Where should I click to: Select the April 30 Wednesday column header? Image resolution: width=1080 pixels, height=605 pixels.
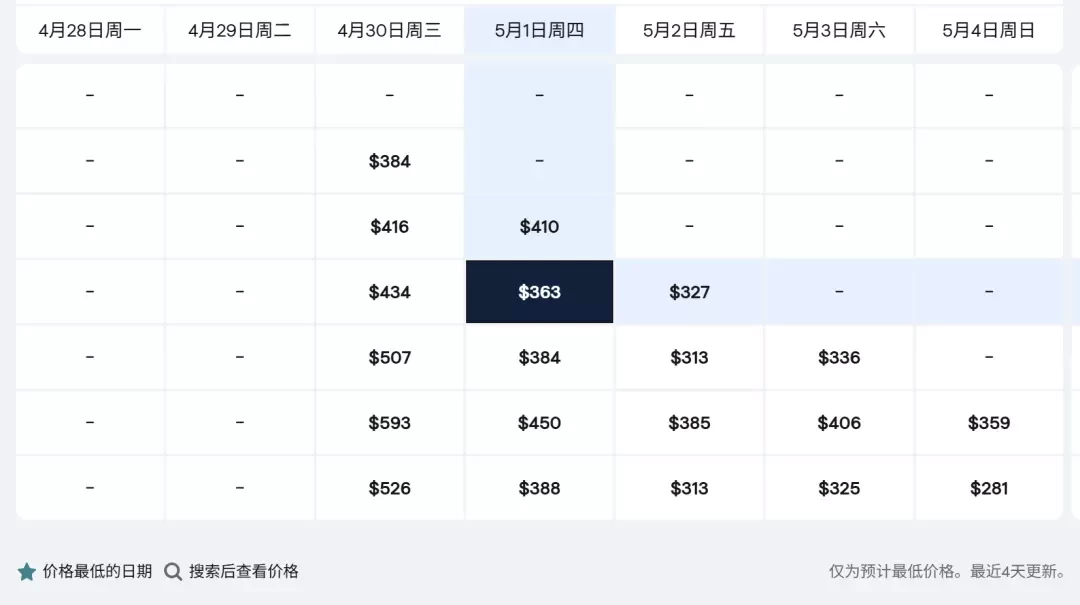click(x=390, y=30)
